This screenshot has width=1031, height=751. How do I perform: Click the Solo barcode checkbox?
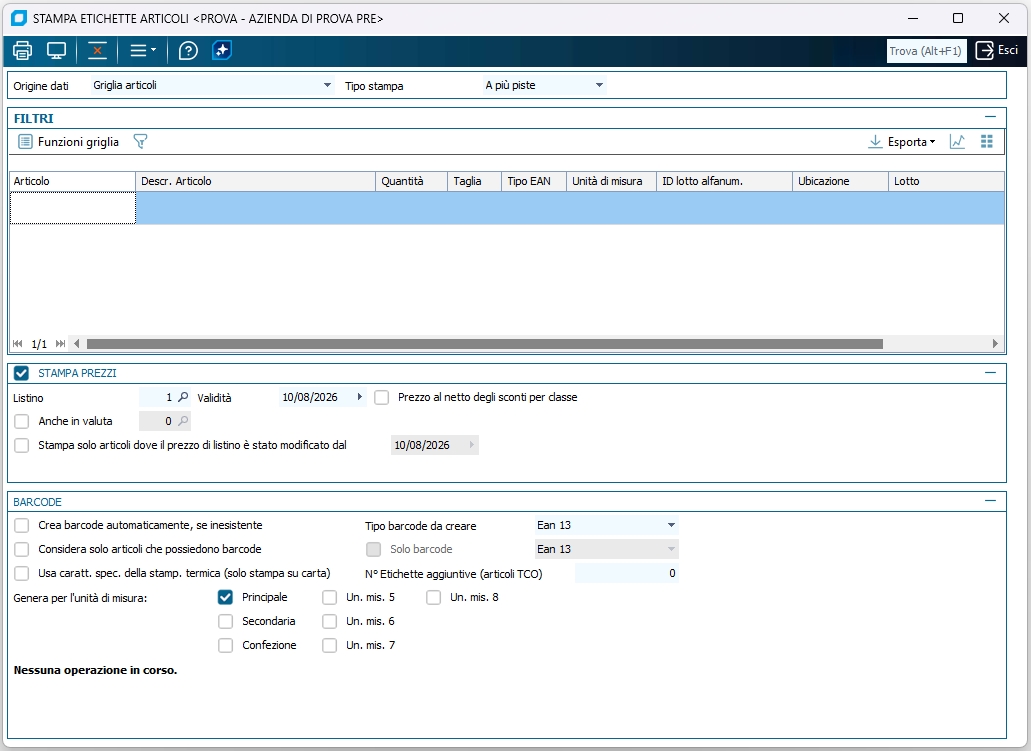373,550
